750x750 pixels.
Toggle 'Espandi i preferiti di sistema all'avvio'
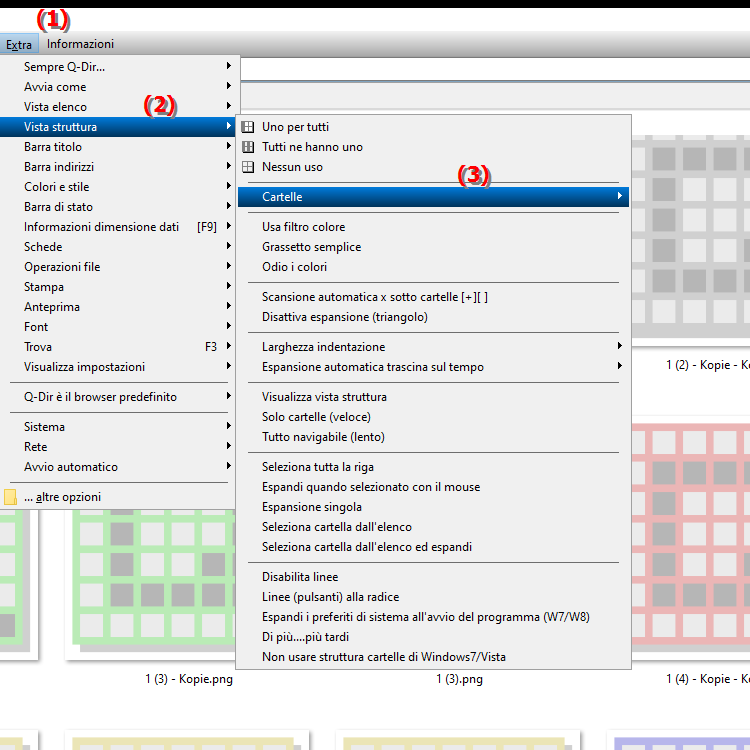pyautogui.click(x=433, y=618)
